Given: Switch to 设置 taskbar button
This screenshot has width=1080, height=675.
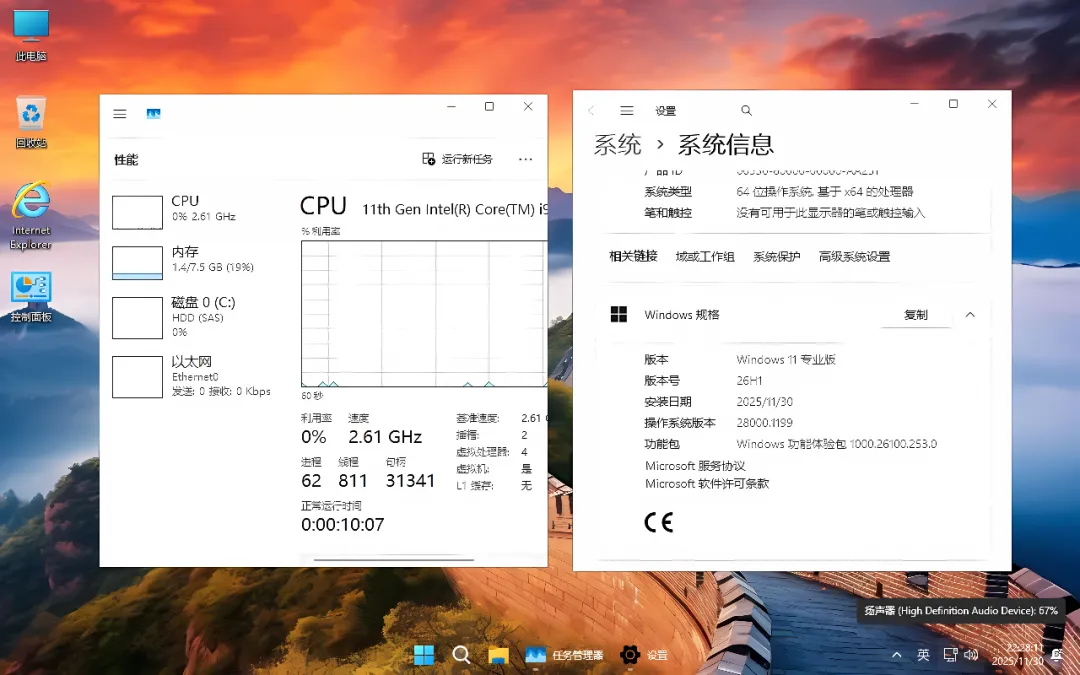Looking at the screenshot, I should pyautogui.click(x=644, y=654).
